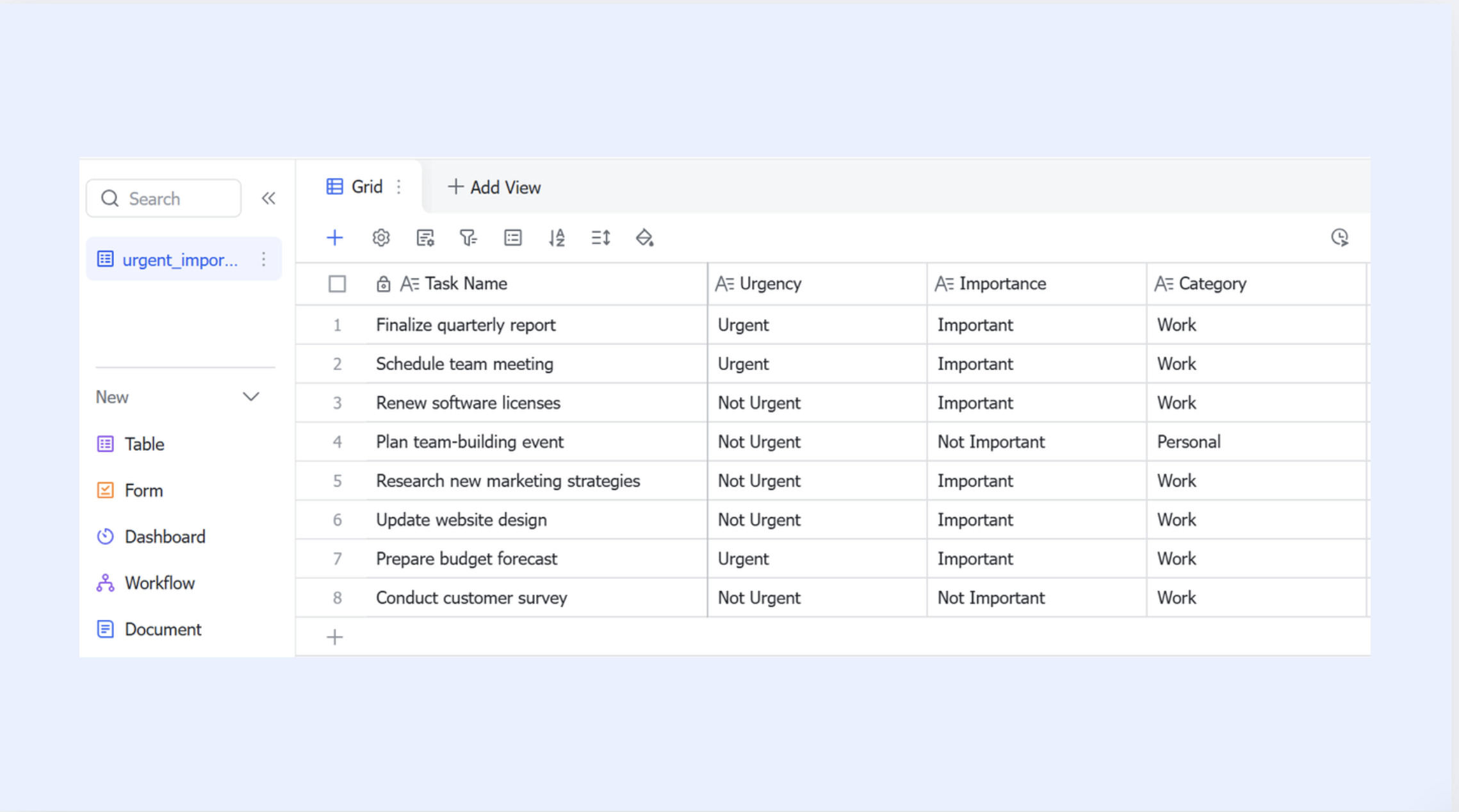This screenshot has width=1459, height=812.
Task: Click the Grid view table icon
Action: pos(334,186)
